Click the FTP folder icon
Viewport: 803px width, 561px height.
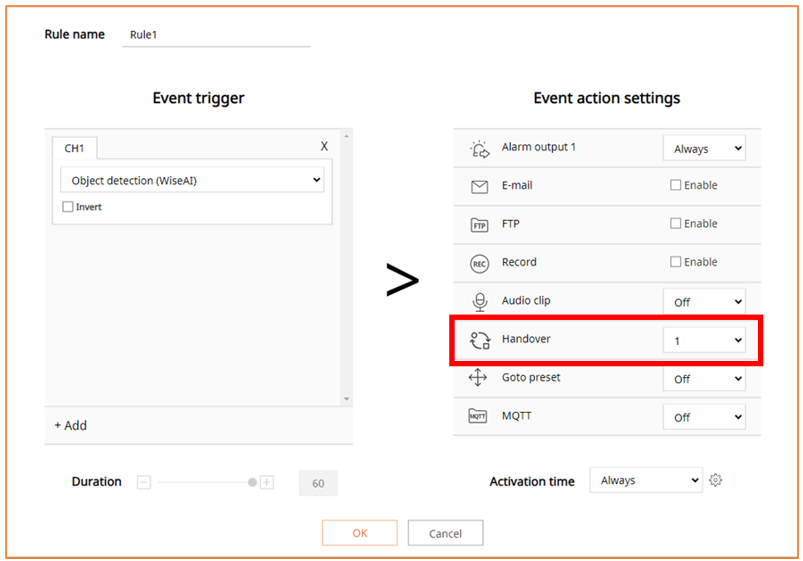pyautogui.click(x=479, y=225)
